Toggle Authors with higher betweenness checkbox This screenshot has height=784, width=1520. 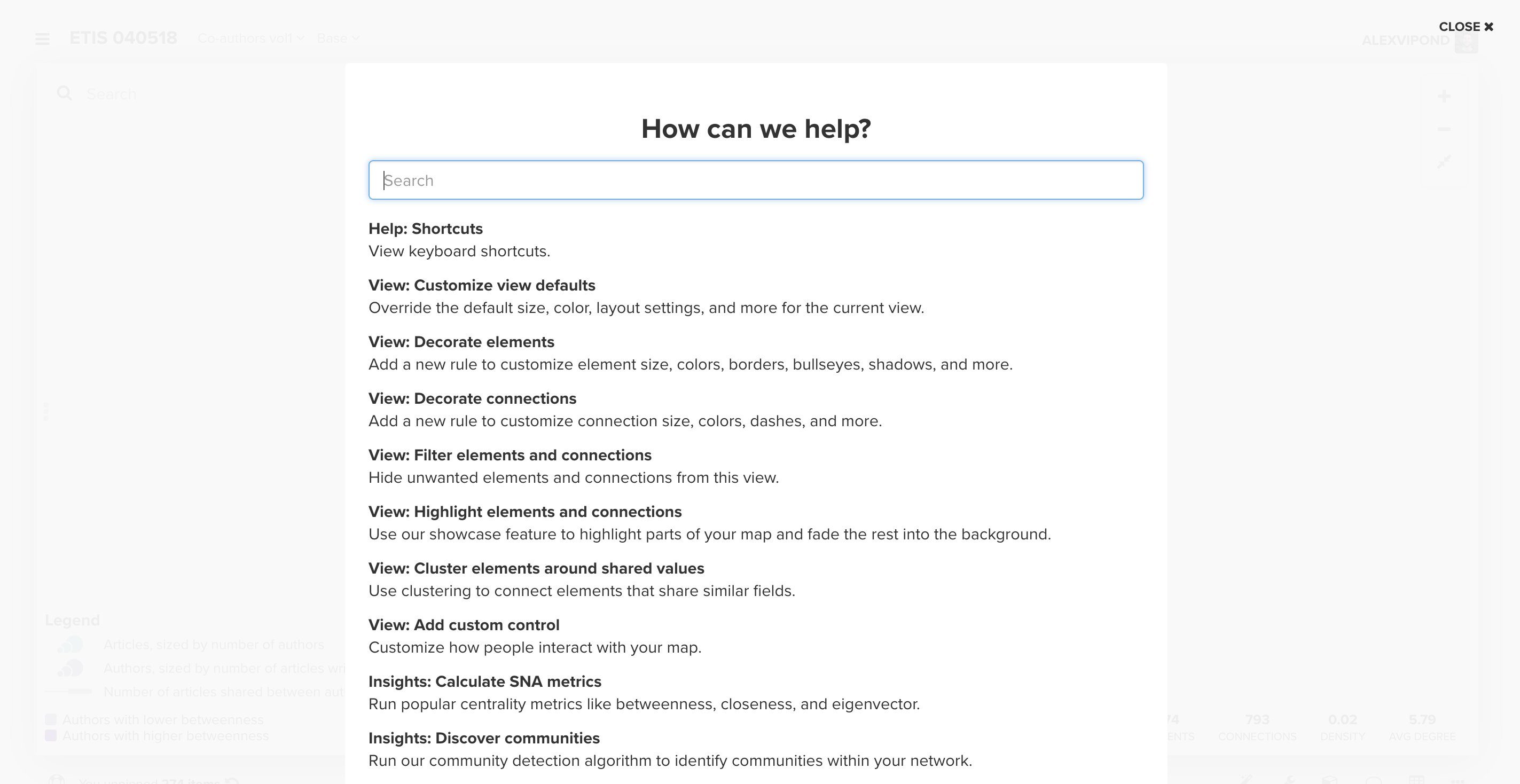(x=51, y=735)
